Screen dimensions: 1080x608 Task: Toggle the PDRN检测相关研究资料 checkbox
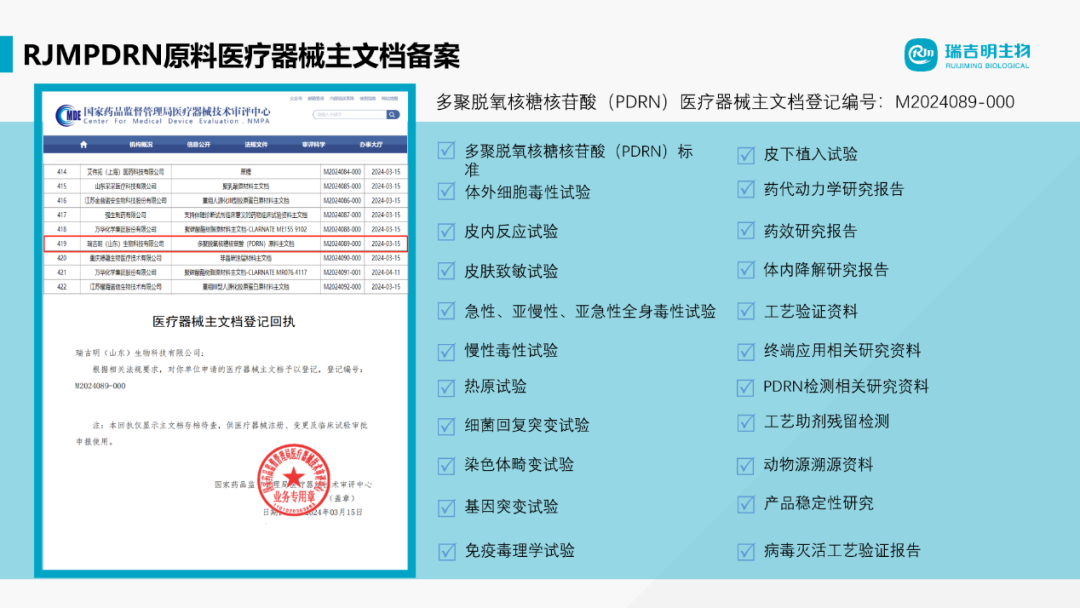(745, 388)
